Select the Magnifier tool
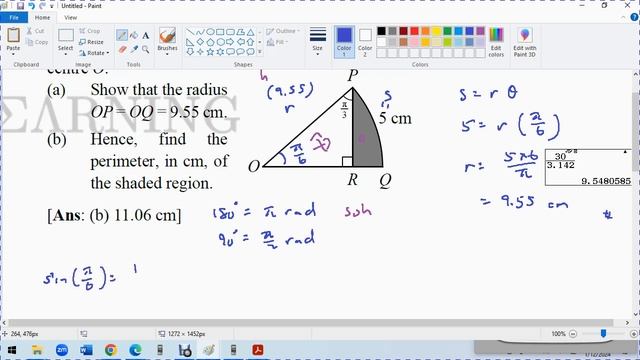This screenshot has width=640, height=360. click(x=146, y=50)
